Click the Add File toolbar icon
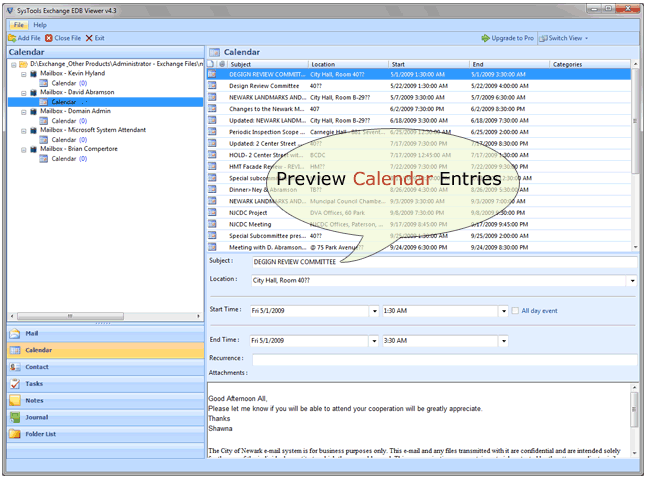The image size is (647, 480). coord(12,38)
